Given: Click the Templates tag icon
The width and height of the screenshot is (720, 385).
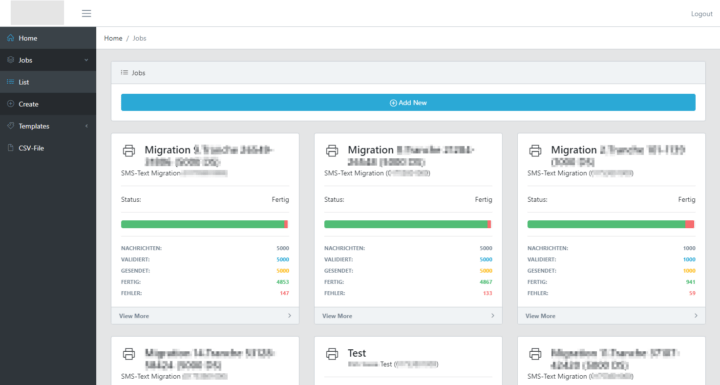Looking at the screenshot, I should click(11, 126).
